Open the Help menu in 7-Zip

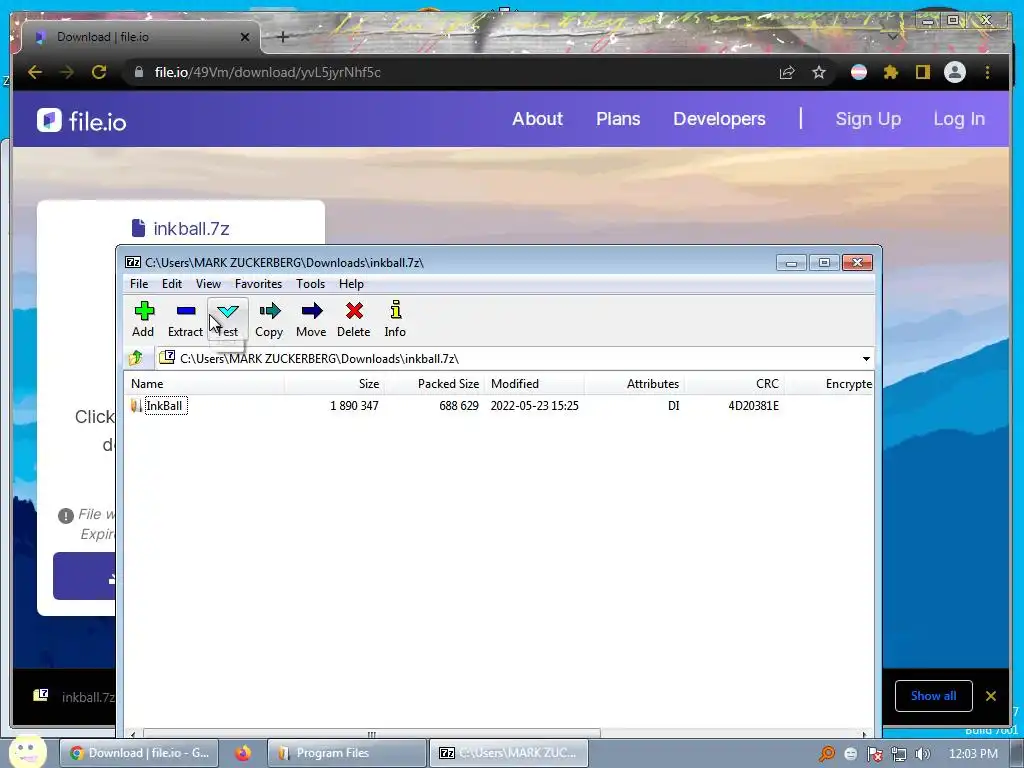[x=351, y=283]
